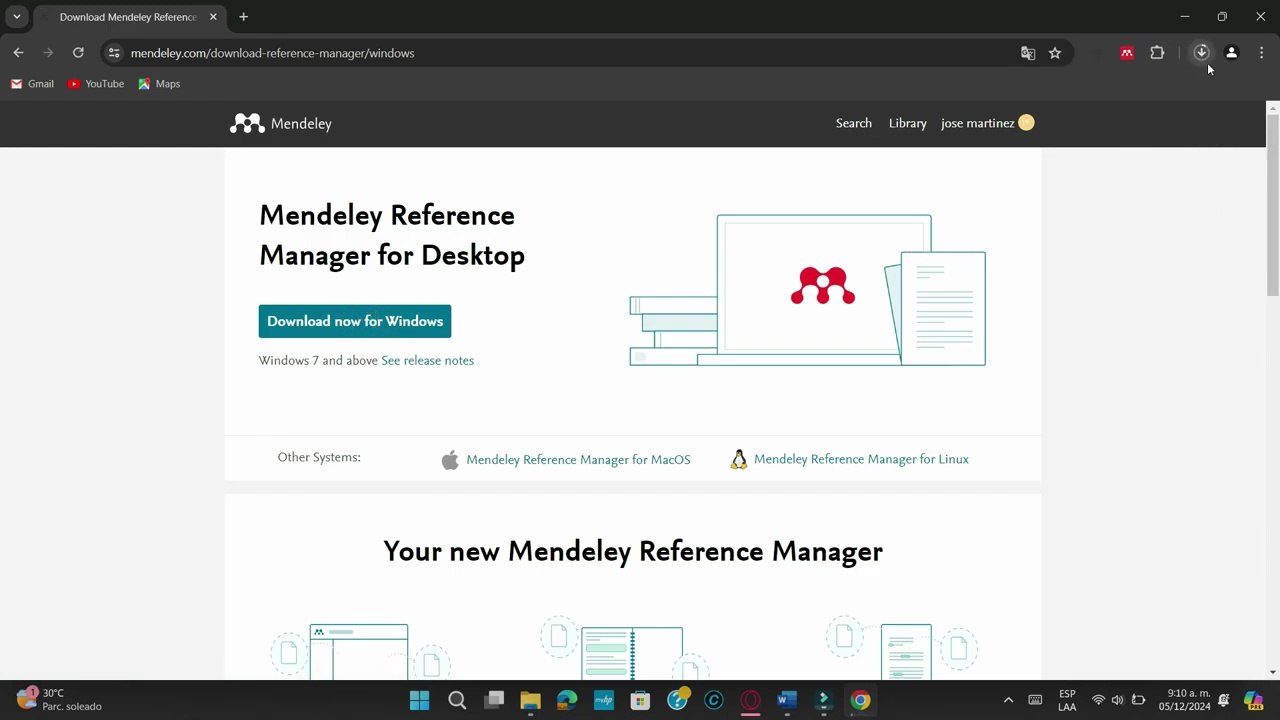The image size is (1280, 720).
Task: Open Mendeley Reference Manager for Linux
Action: click(861, 459)
